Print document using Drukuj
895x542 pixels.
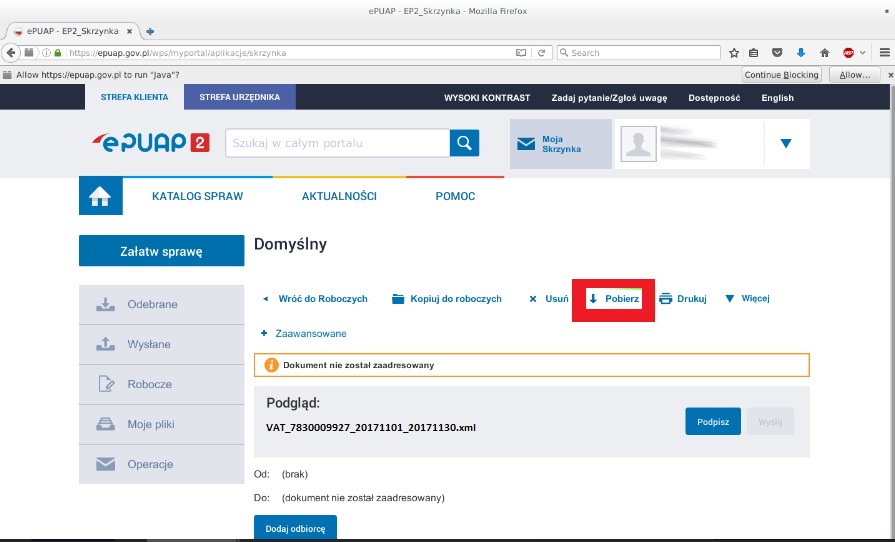(683, 299)
